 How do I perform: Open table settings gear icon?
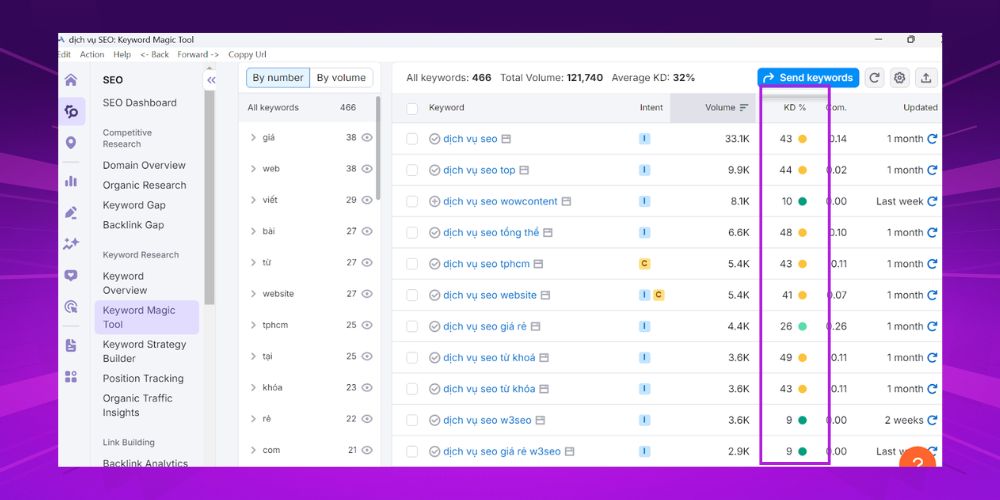(x=900, y=78)
